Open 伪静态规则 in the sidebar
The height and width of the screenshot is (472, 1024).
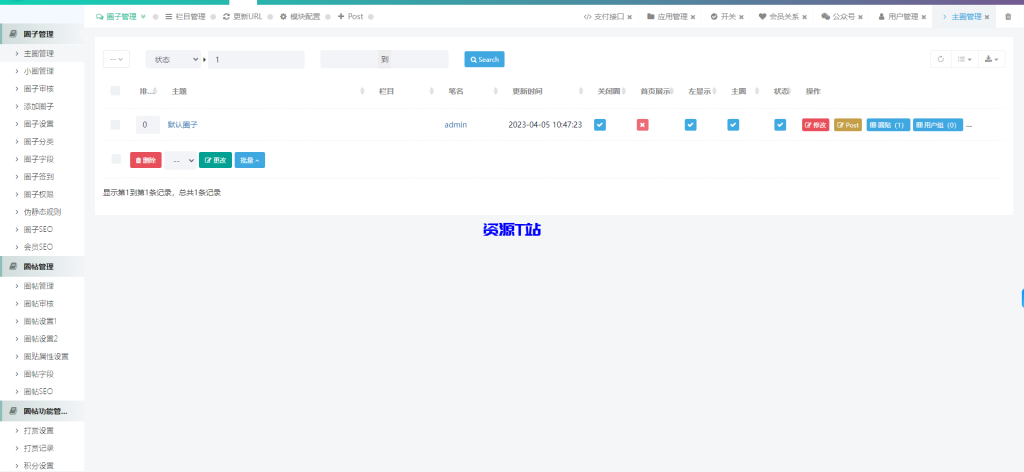43,212
